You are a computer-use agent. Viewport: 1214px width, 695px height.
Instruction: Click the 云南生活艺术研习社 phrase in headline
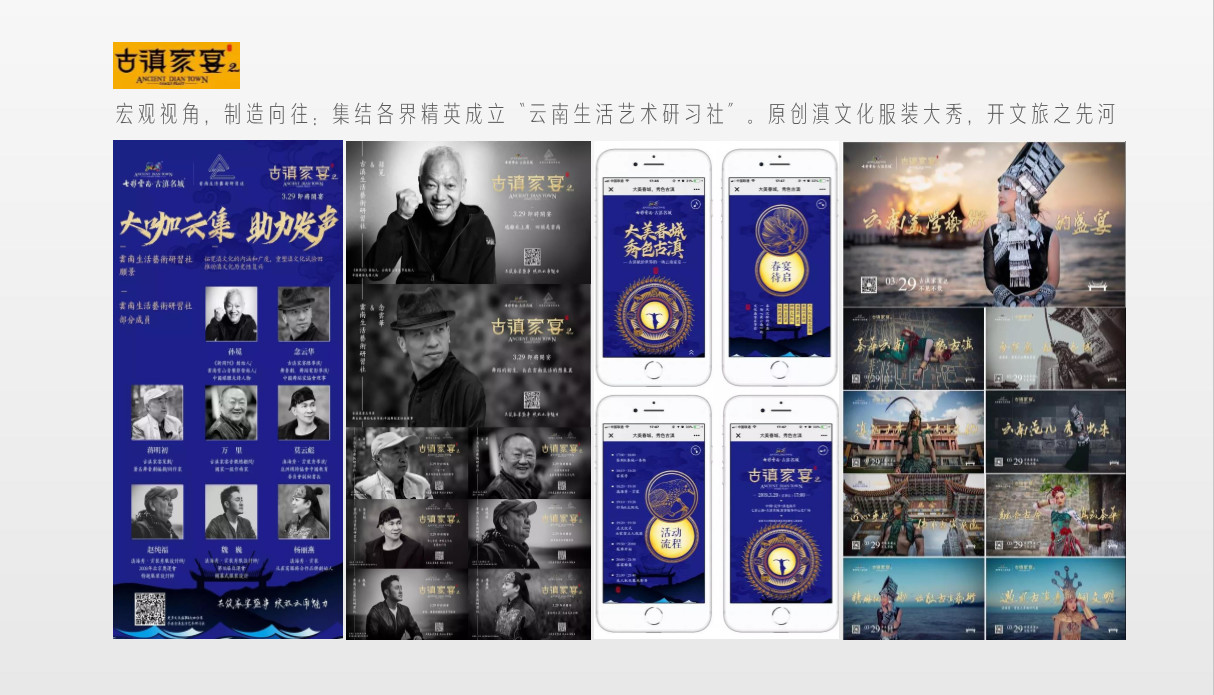tap(626, 114)
